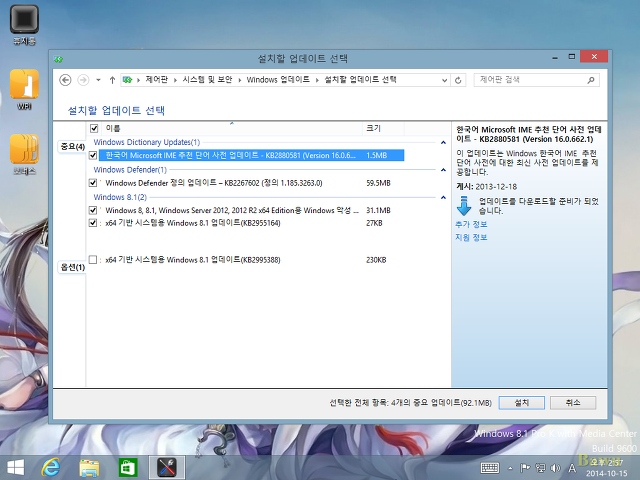The height and width of the screenshot is (480, 640).
Task: Sort the list by the 크기 column header
Action: point(383,129)
